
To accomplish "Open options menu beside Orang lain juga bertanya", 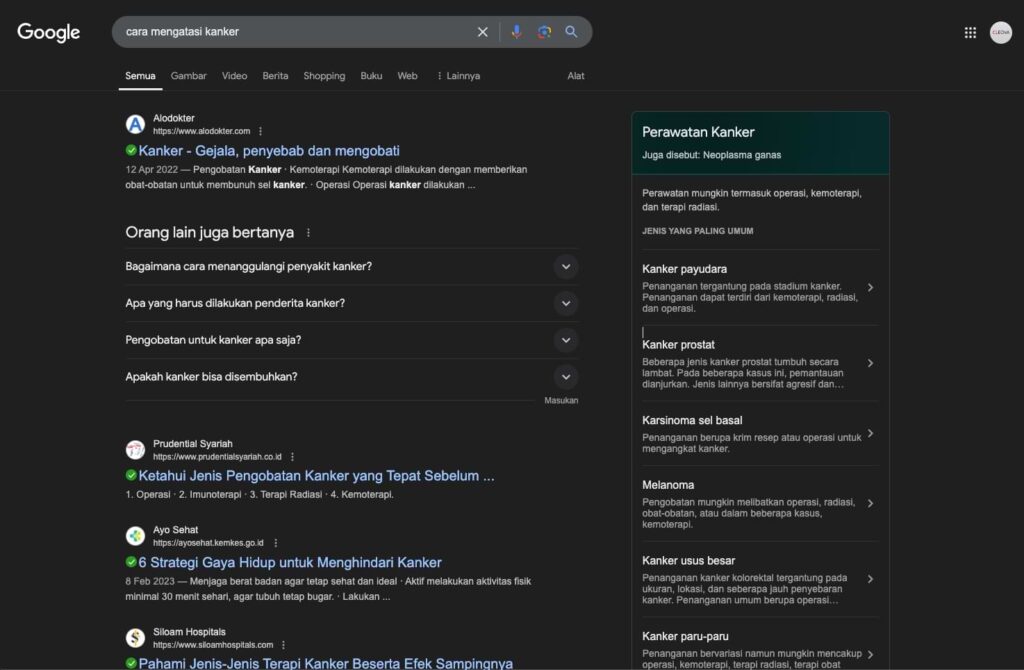I will (308, 232).
